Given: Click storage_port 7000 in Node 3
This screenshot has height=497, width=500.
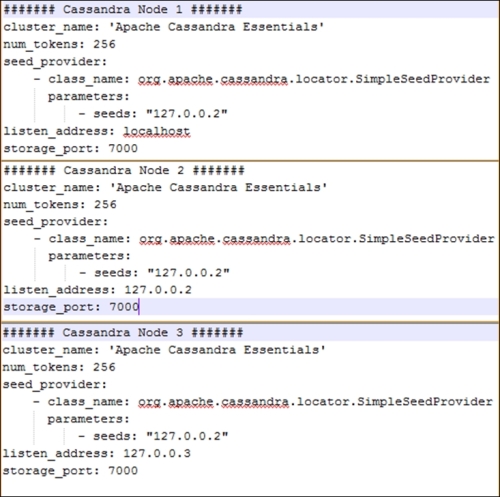Looking at the screenshot, I should tap(70, 471).
